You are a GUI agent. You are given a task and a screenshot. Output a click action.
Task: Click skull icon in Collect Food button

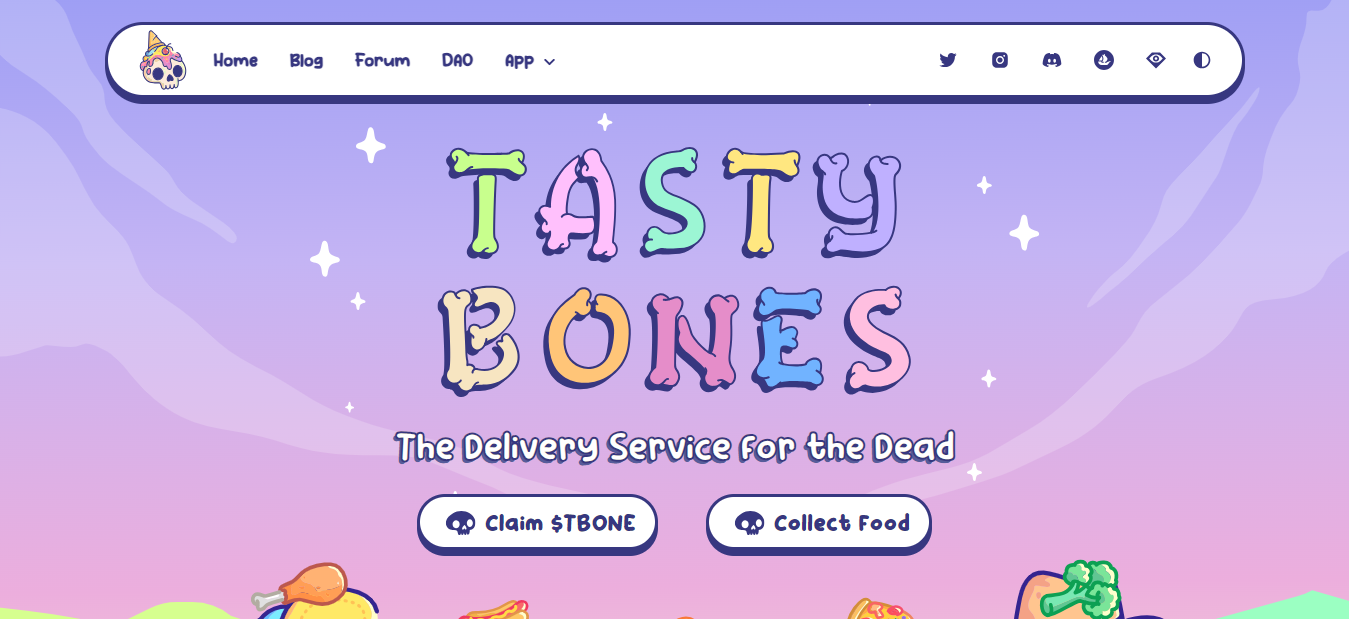pyautogui.click(x=750, y=523)
